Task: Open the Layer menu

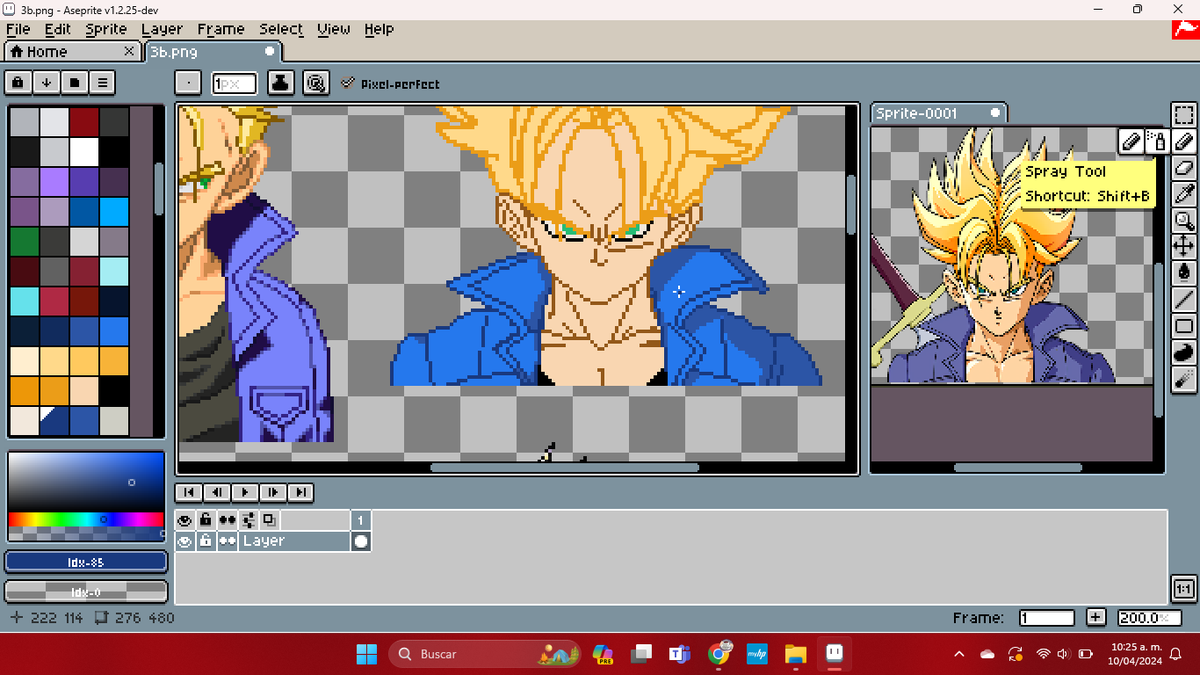Action: point(162,29)
